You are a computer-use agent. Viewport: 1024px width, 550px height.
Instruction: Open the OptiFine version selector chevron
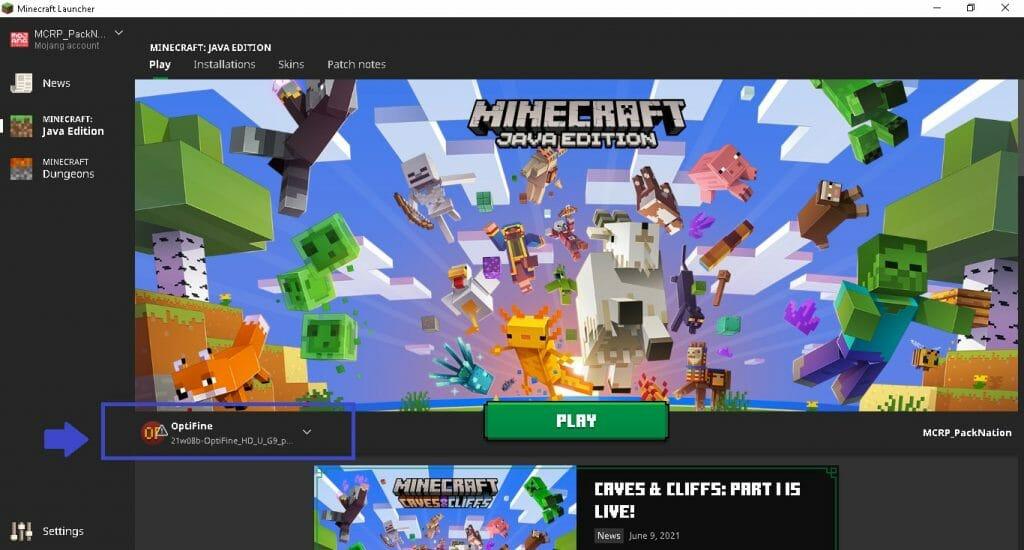307,432
